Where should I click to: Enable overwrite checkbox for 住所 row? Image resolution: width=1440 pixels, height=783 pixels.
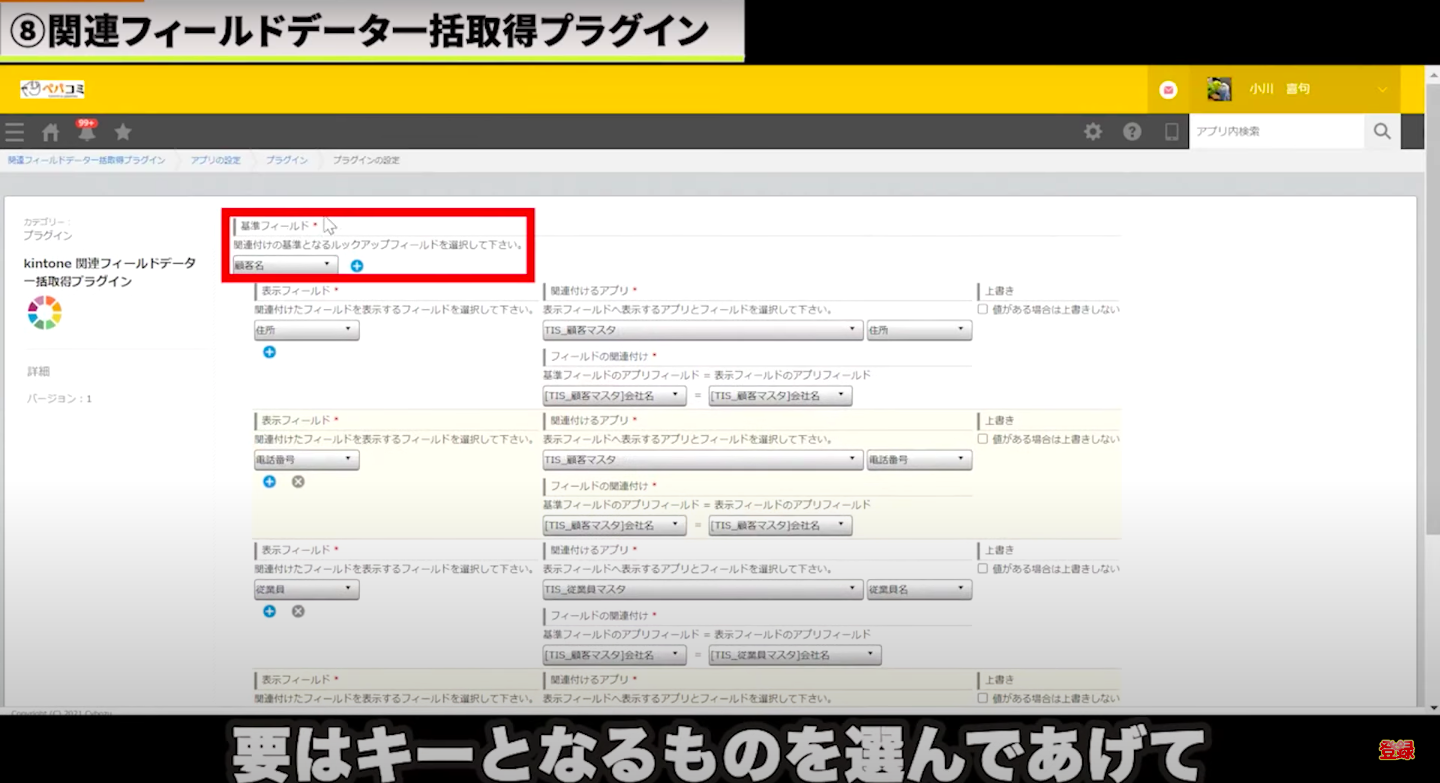(x=982, y=310)
